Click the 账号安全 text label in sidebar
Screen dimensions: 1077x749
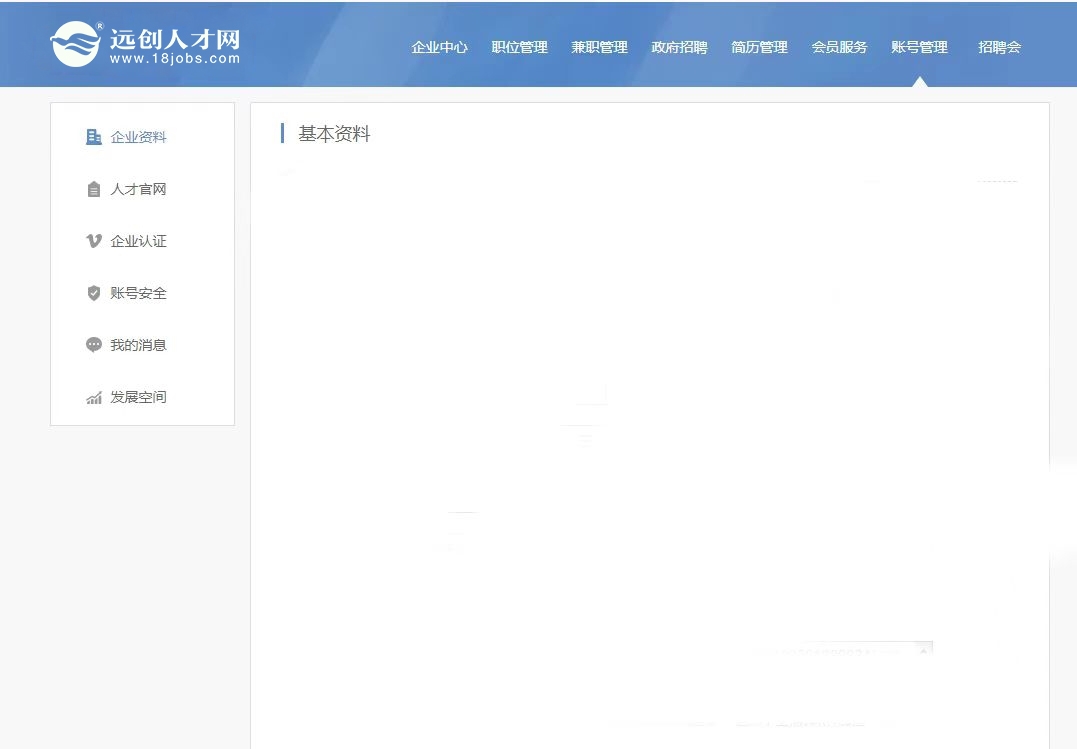coord(138,293)
